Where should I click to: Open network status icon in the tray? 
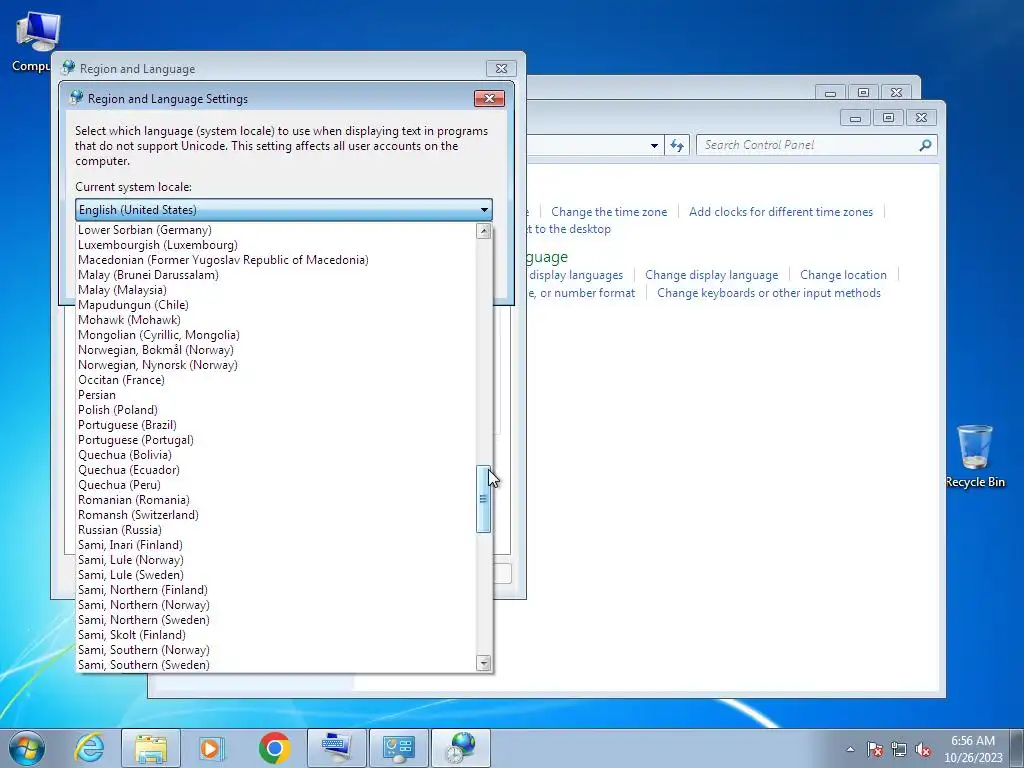point(899,749)
